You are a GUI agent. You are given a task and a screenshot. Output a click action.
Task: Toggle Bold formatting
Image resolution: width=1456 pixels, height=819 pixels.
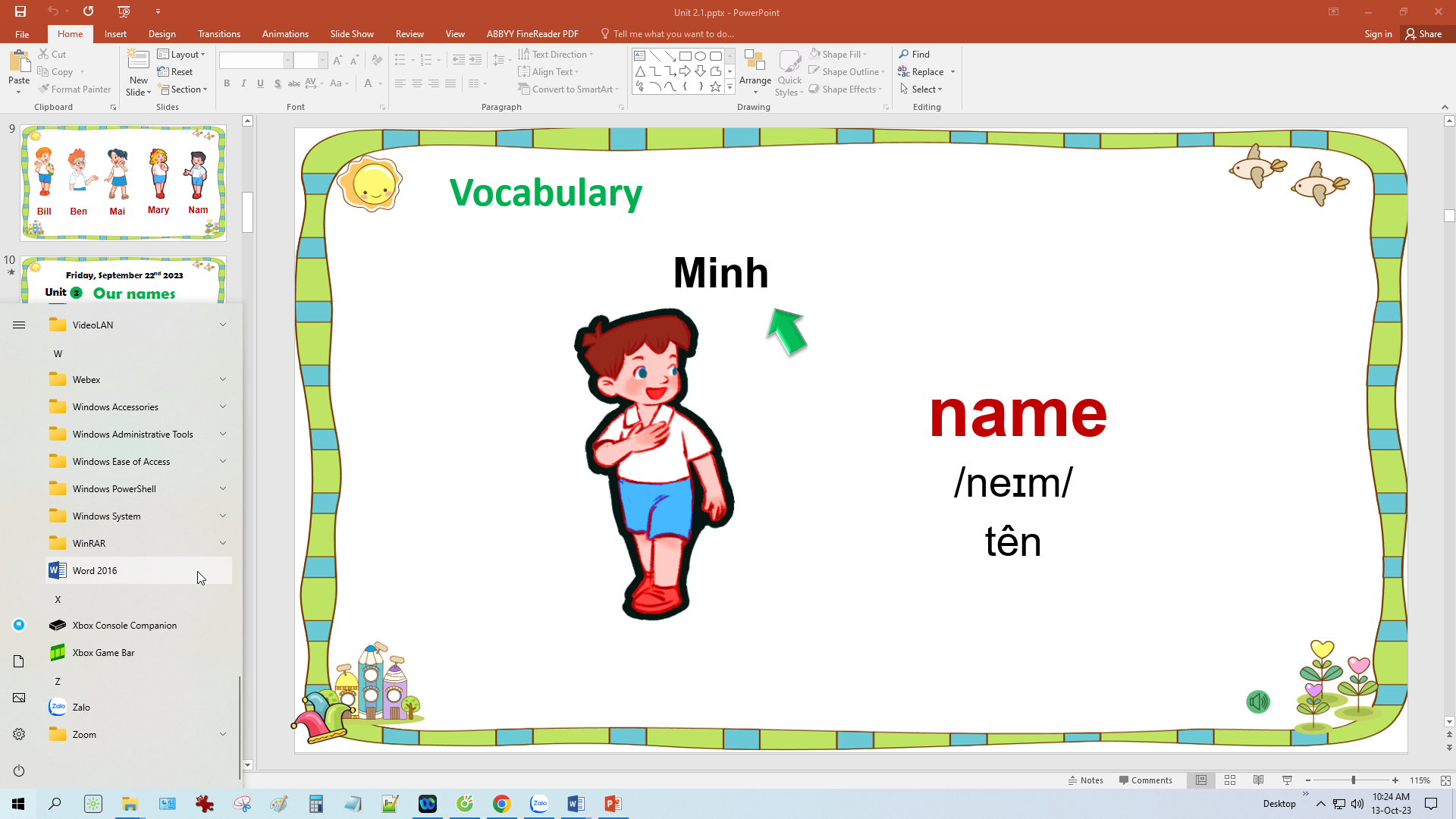click(x=227, y=83)
